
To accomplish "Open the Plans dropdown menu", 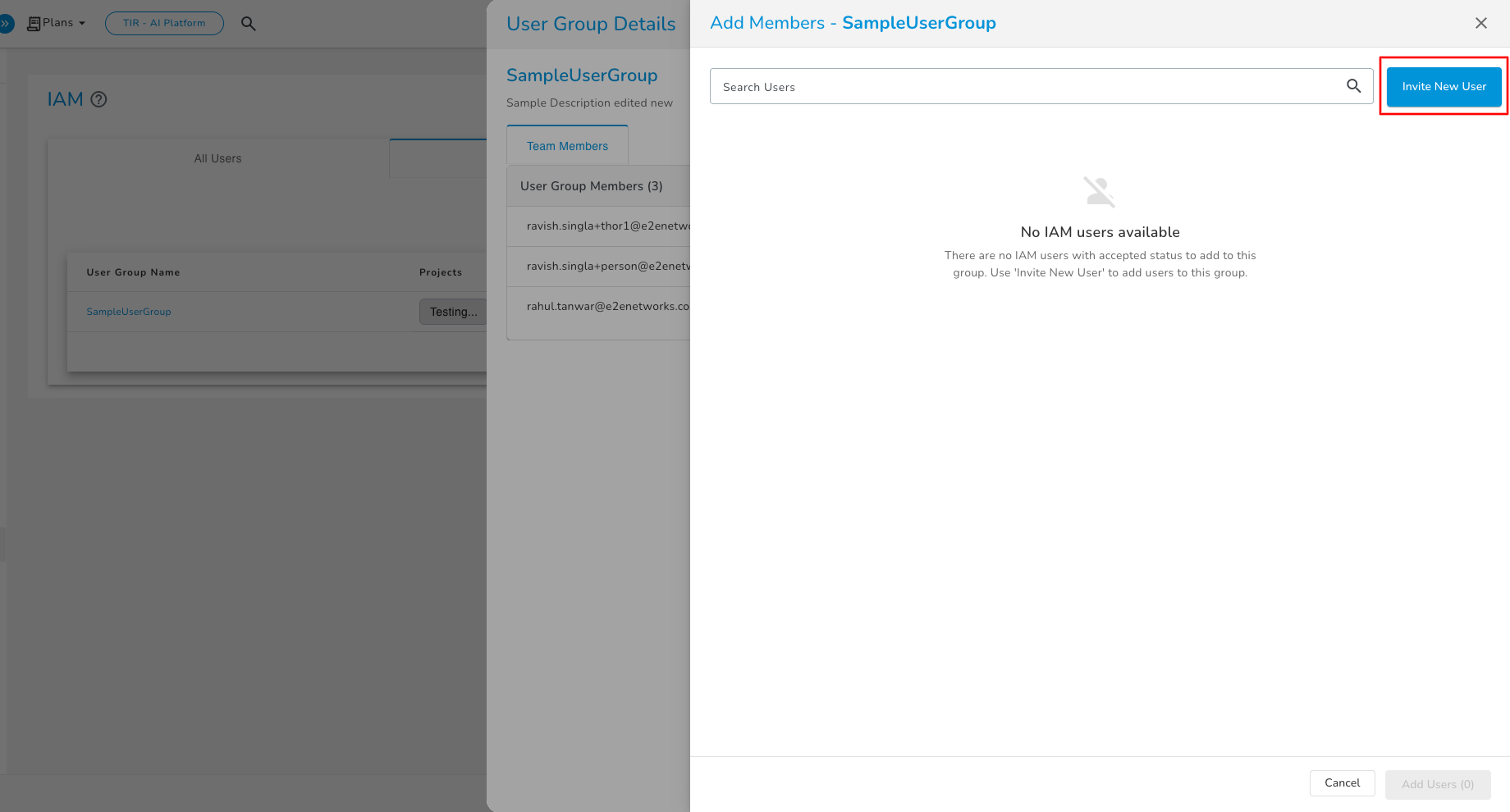I will click(64, 23).
